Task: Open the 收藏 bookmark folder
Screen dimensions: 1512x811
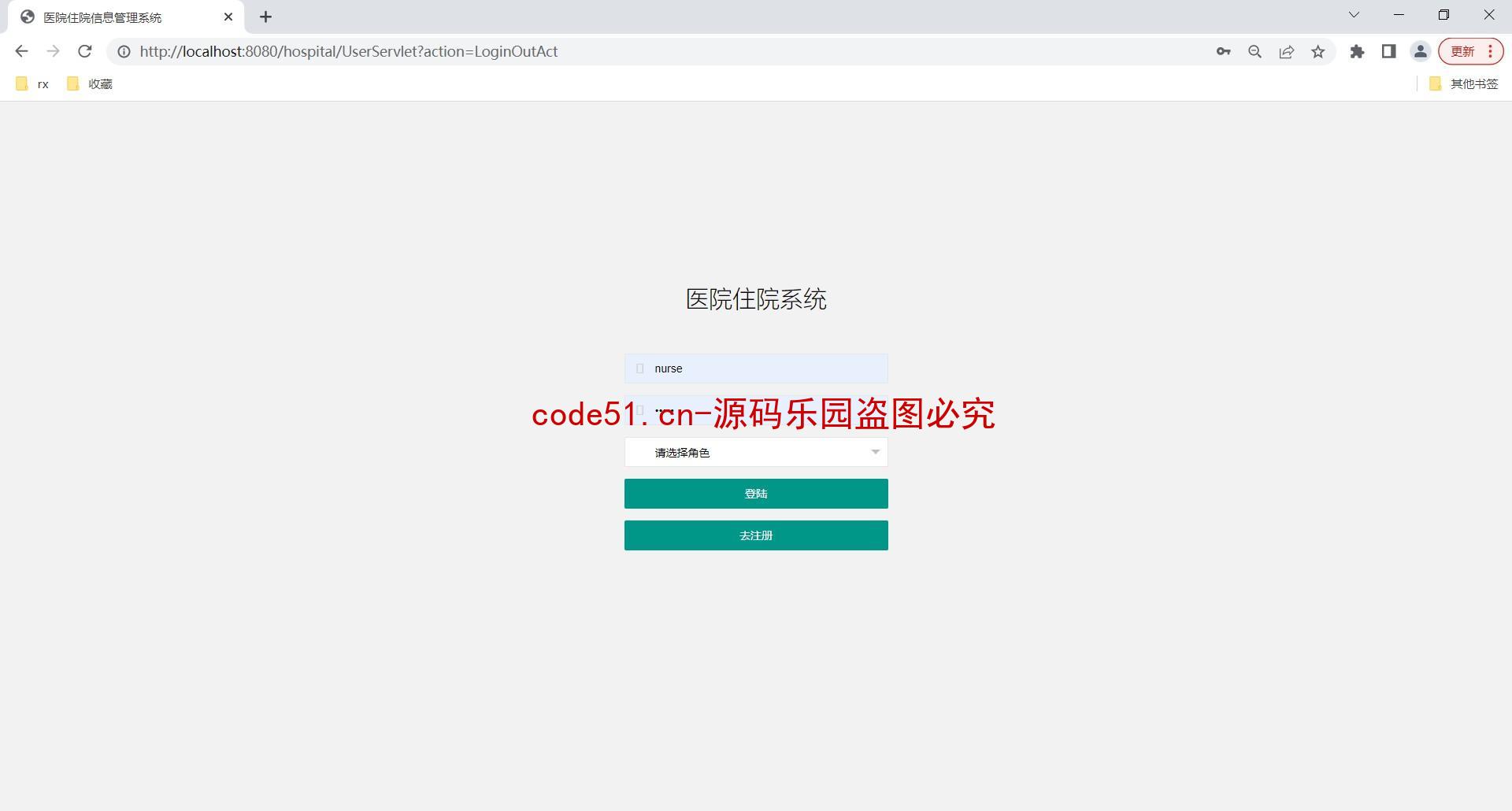Action: coord(90,83)
